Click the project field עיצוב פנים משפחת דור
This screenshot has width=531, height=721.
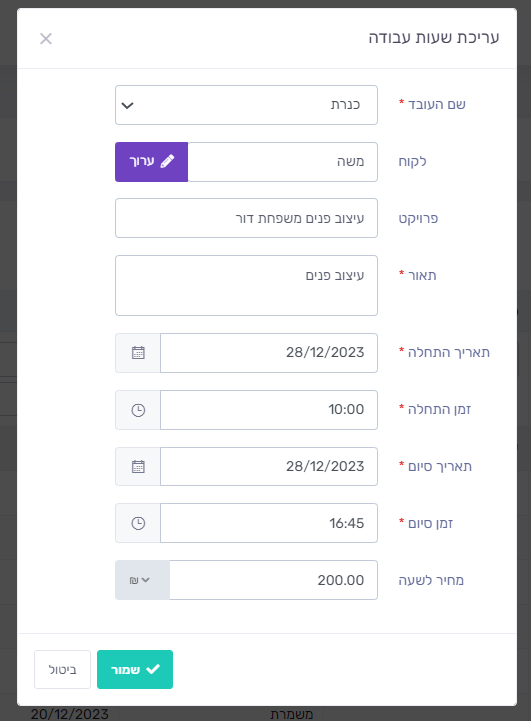tap(246, 218)
